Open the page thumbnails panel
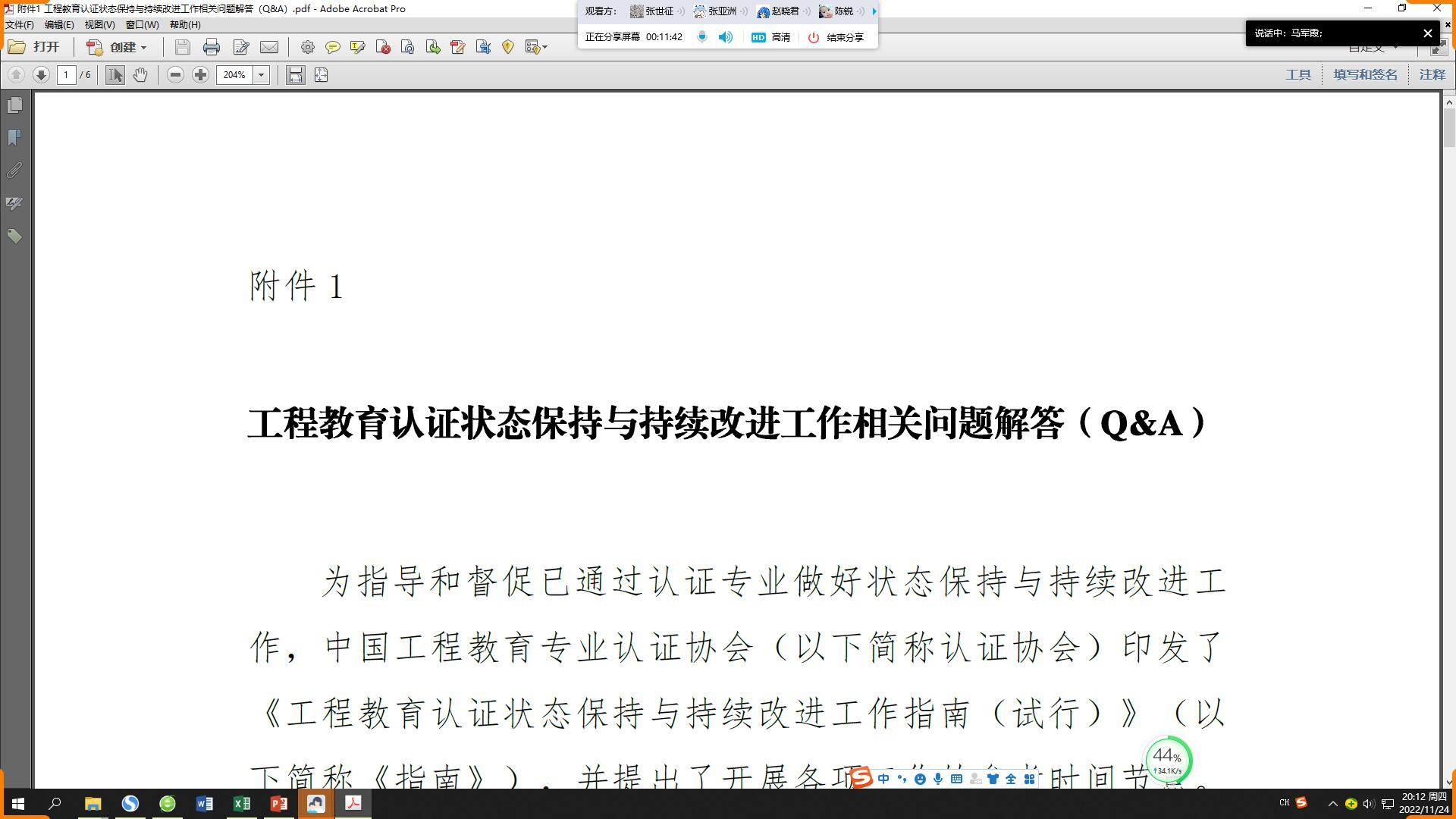Screen dimensions: 1456x819 14,105
